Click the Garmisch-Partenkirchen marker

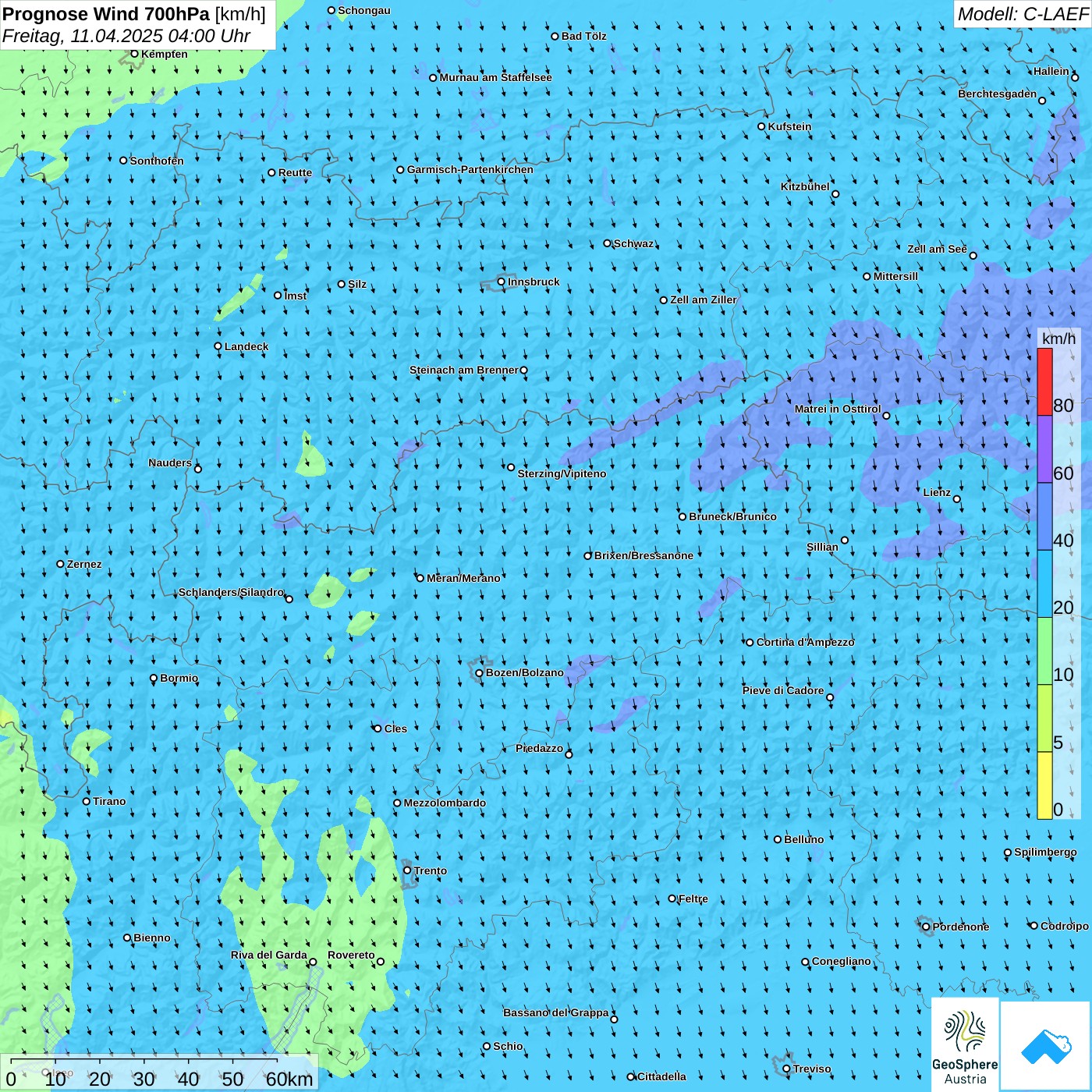(400, 170)
